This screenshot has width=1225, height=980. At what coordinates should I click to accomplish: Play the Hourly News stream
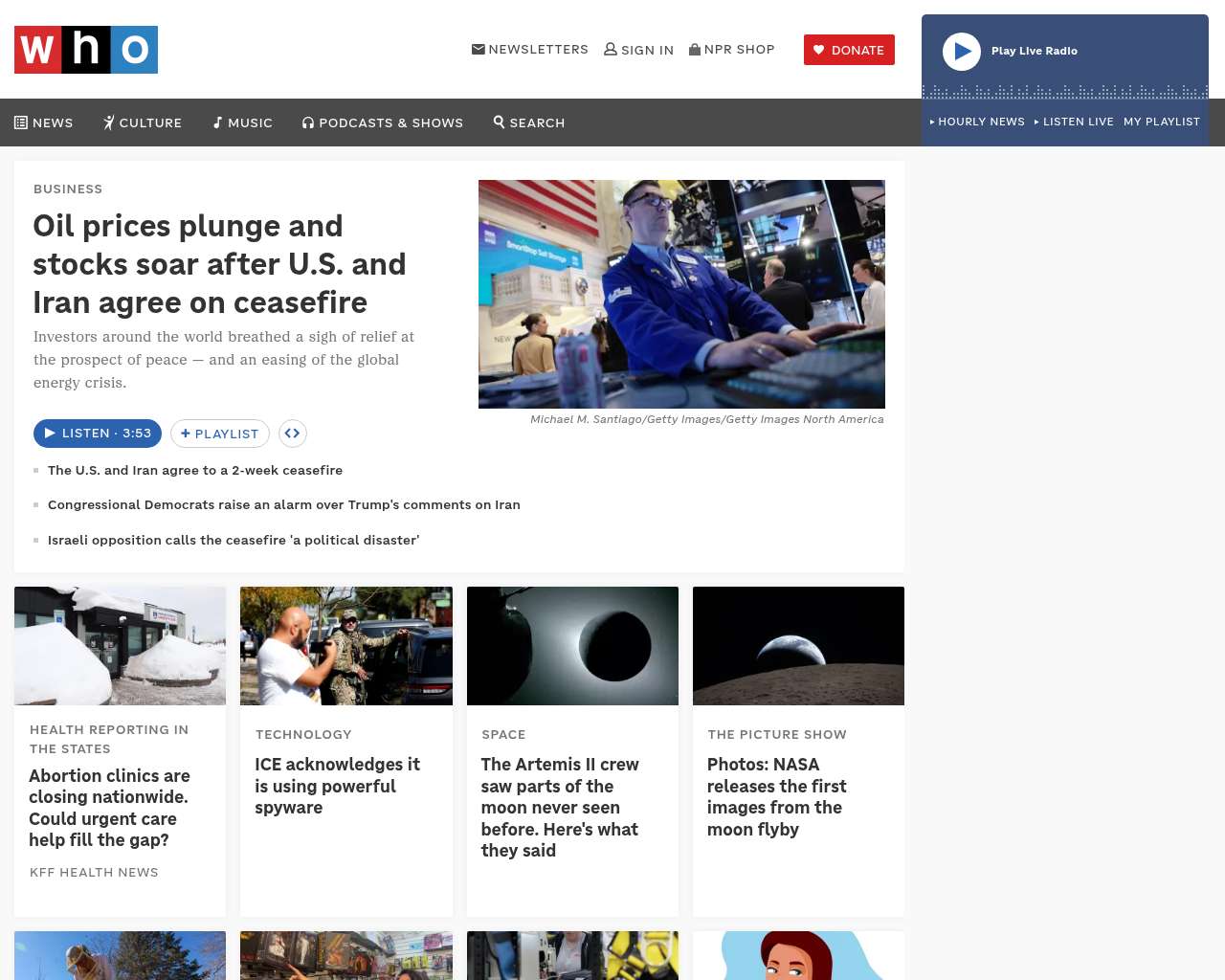[977, 122]
